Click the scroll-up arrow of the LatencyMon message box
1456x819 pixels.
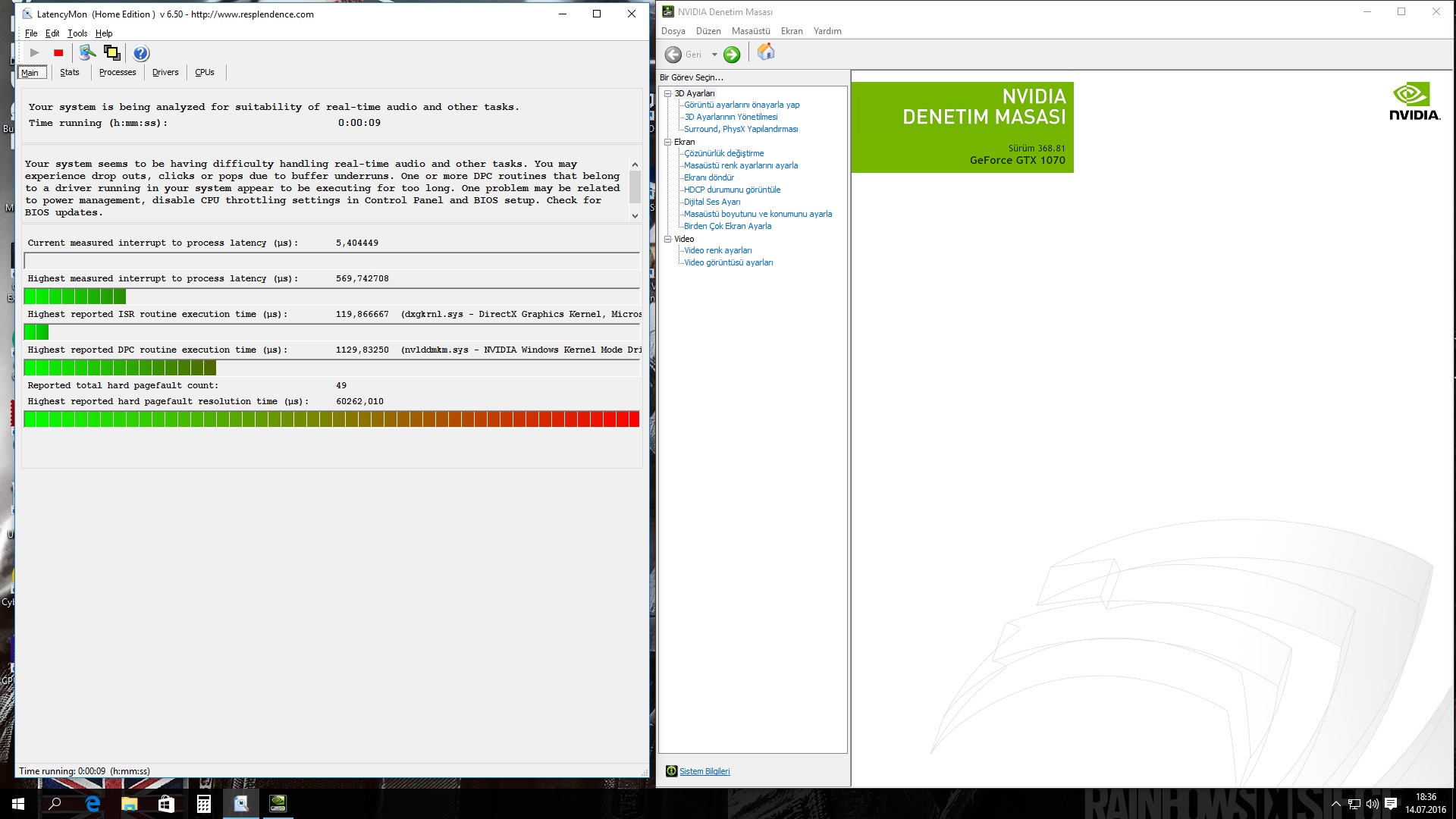pos(635,165)
